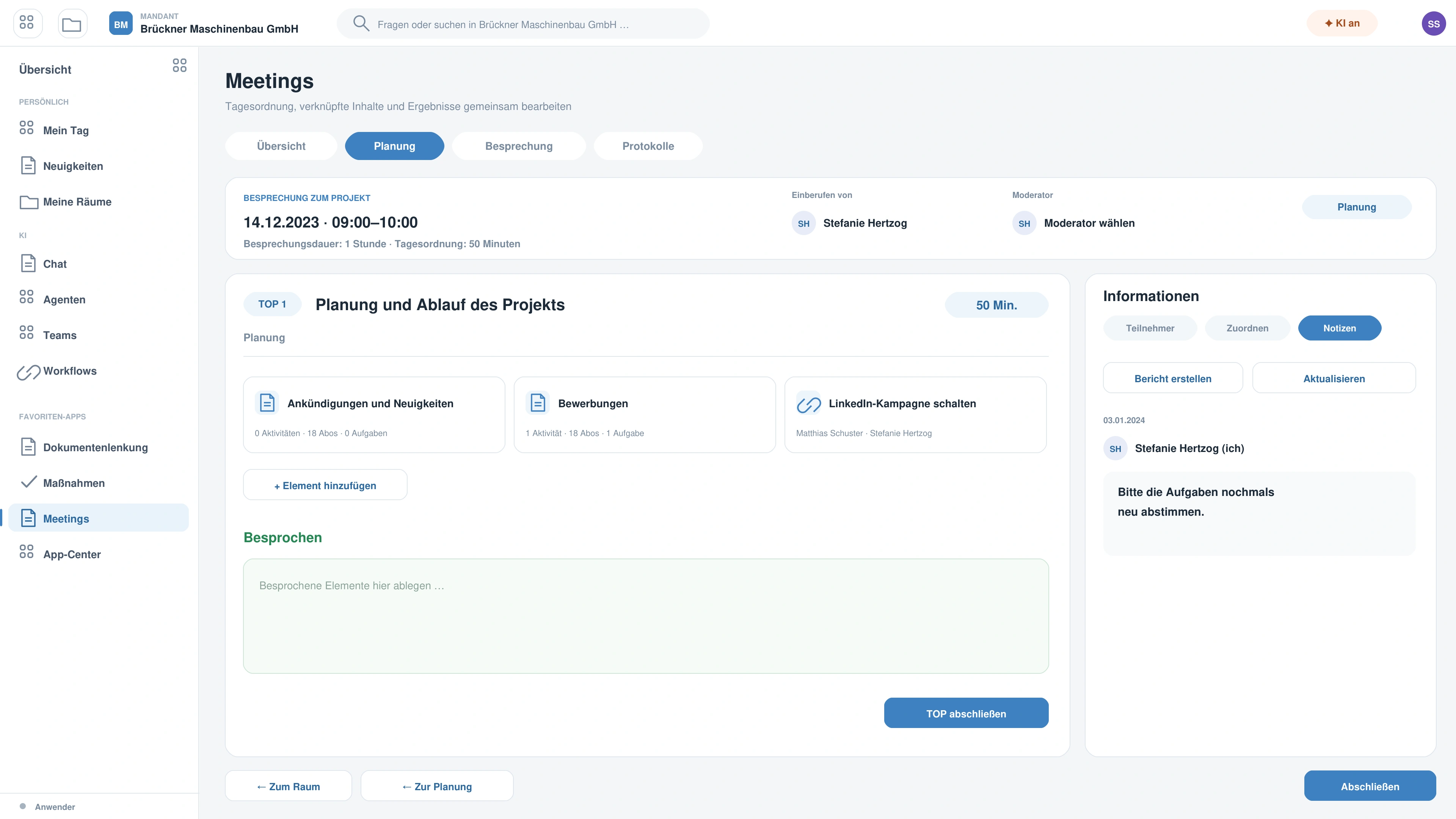Click the BM mandant logo badge
This screenshot has width=1456, height=819.
(x=121, y=24)
